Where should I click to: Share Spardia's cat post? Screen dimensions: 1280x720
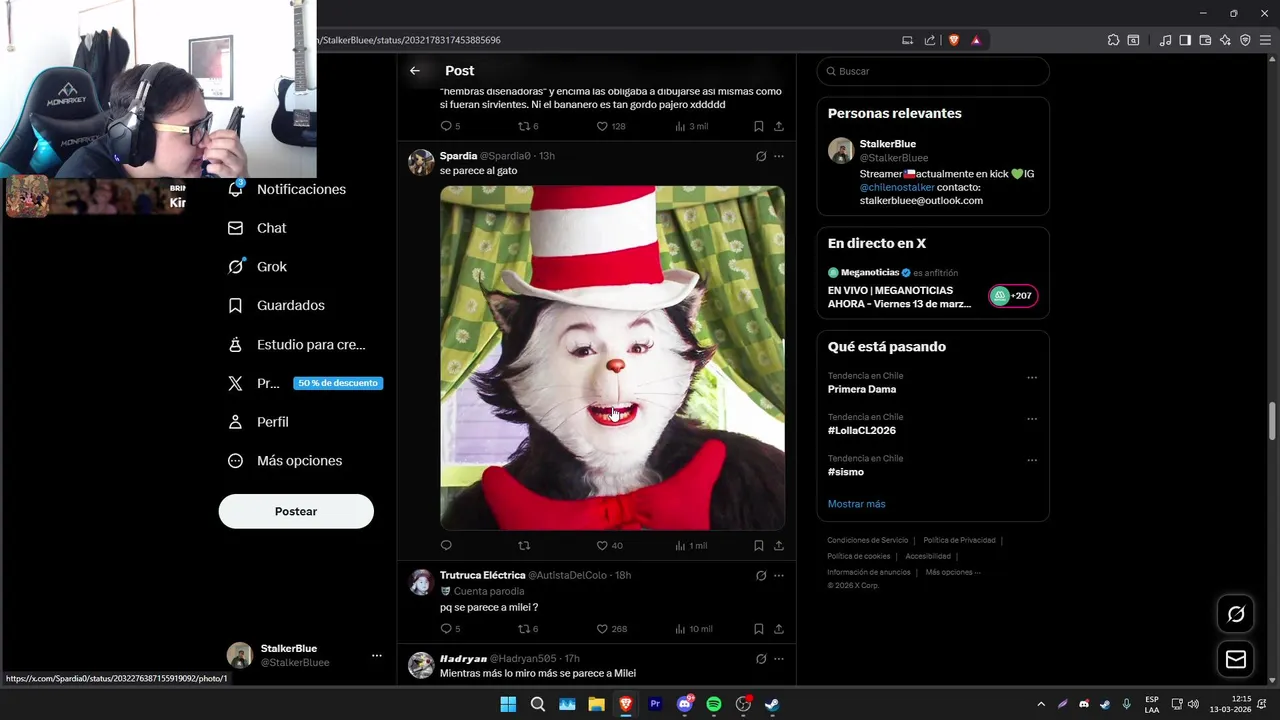point(779,545)
